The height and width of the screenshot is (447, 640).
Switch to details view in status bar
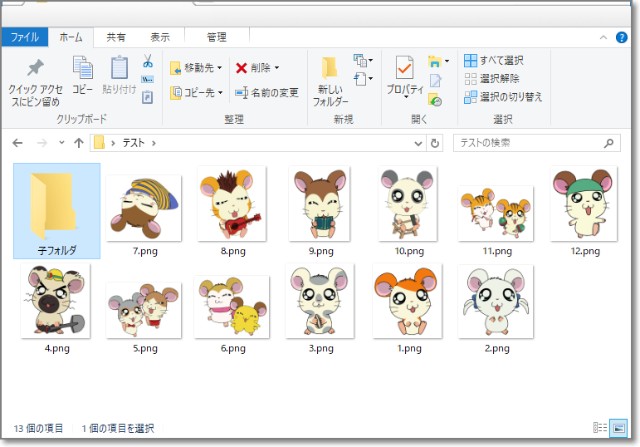point(600,428)
